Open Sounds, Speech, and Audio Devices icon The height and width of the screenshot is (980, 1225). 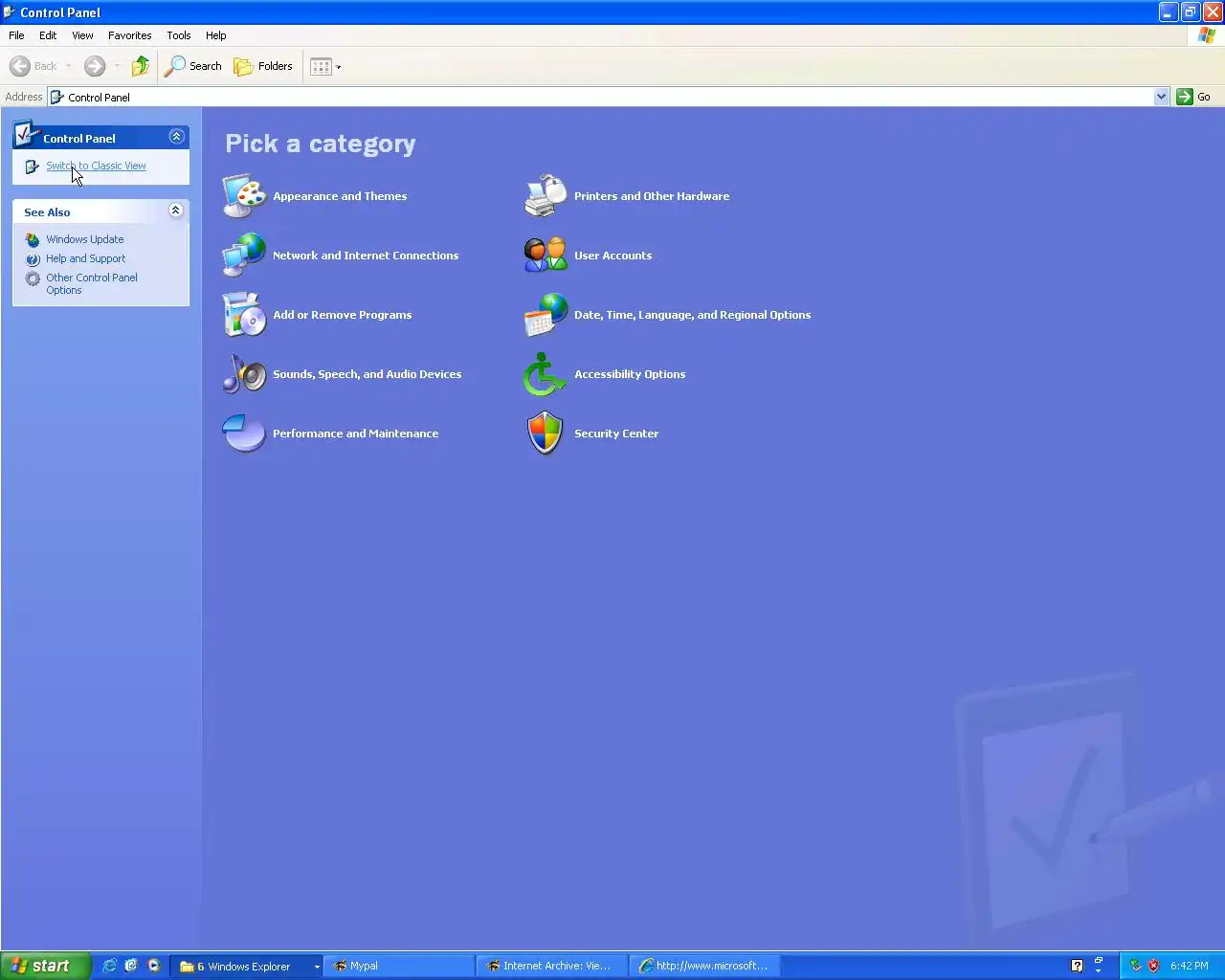(x=244, y=373)
